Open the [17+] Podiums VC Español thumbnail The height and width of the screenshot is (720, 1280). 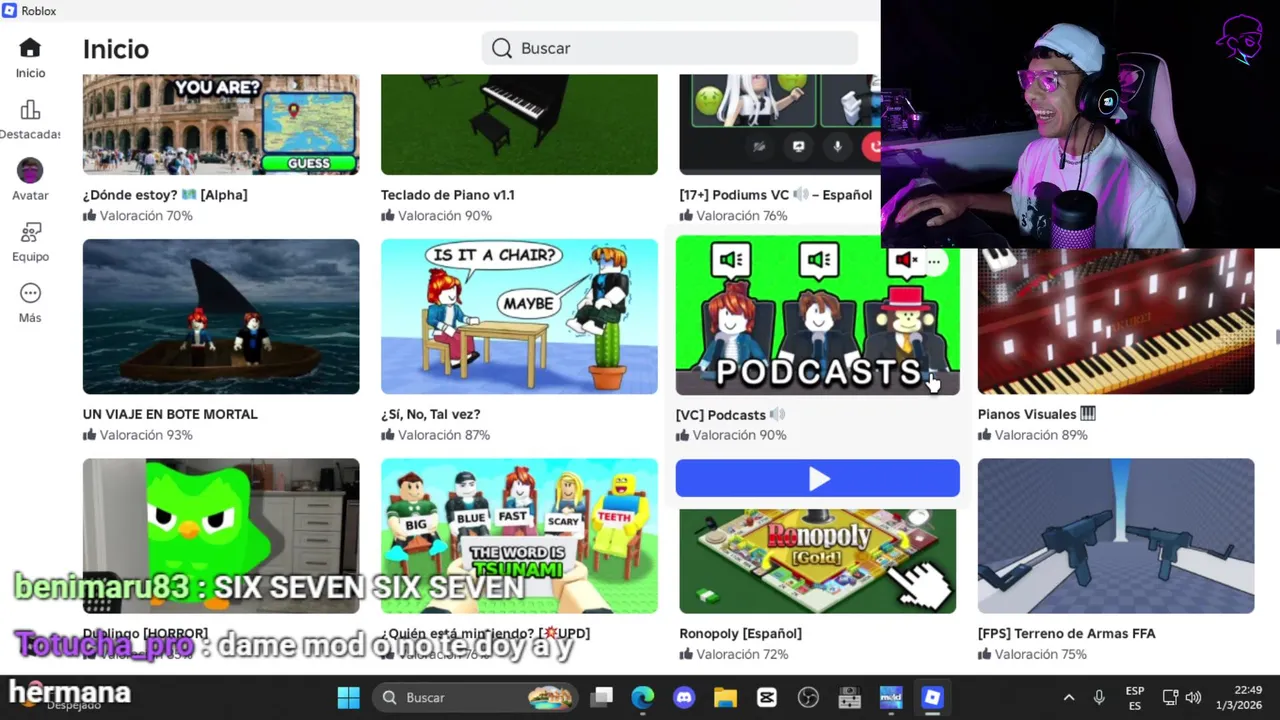tap(780, 124)
